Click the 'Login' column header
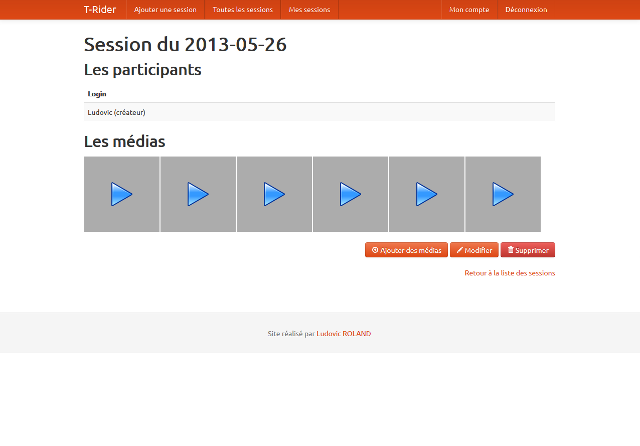Screen dimensions: 640x446 pyautogui.click(x=97, y=93)
